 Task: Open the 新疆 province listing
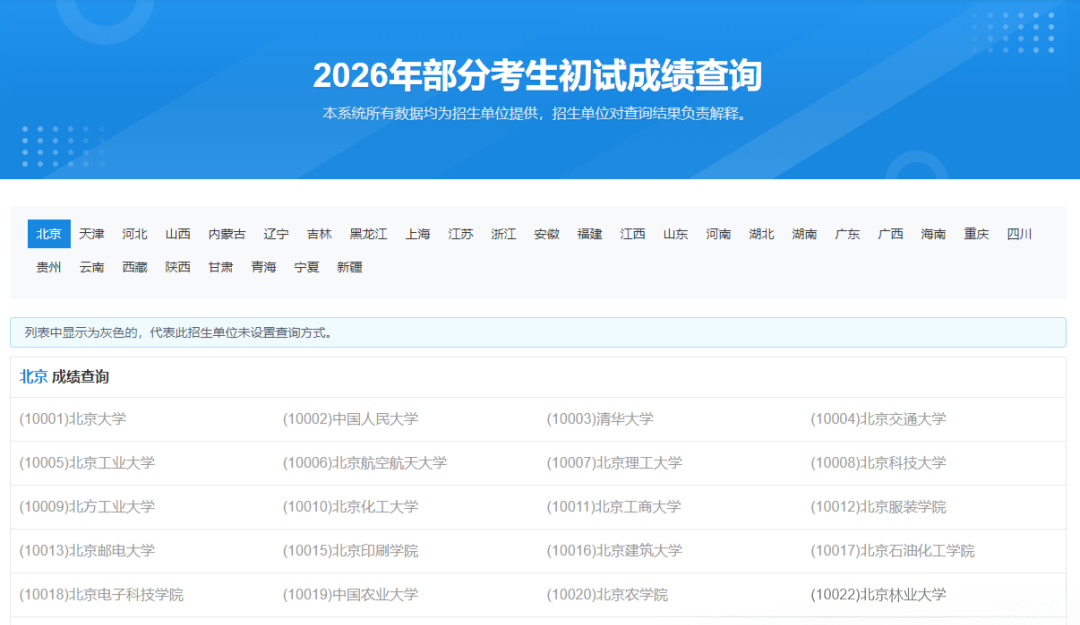click(349, 267)
